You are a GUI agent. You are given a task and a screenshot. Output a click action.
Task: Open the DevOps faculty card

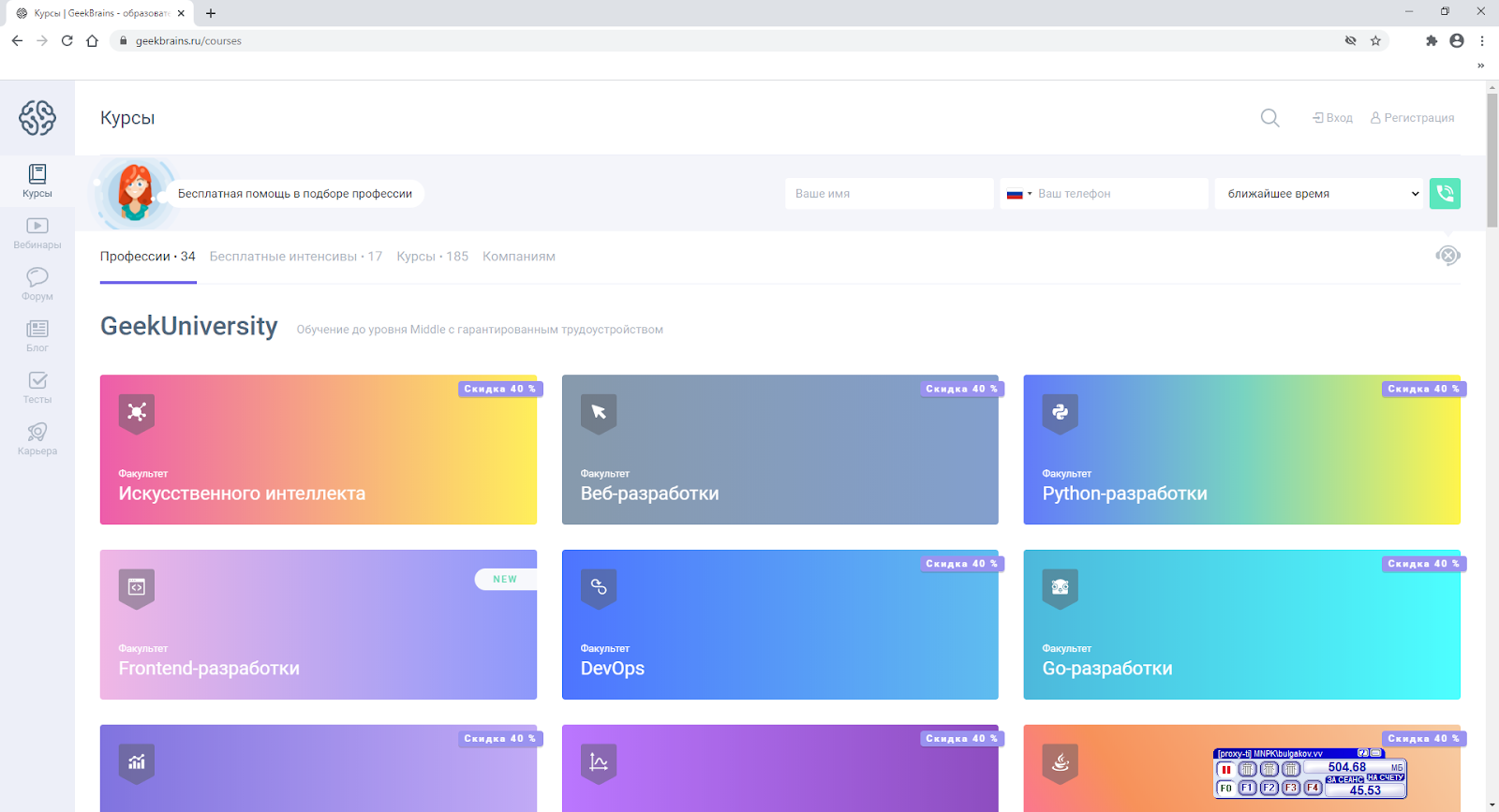coord(780,625)
